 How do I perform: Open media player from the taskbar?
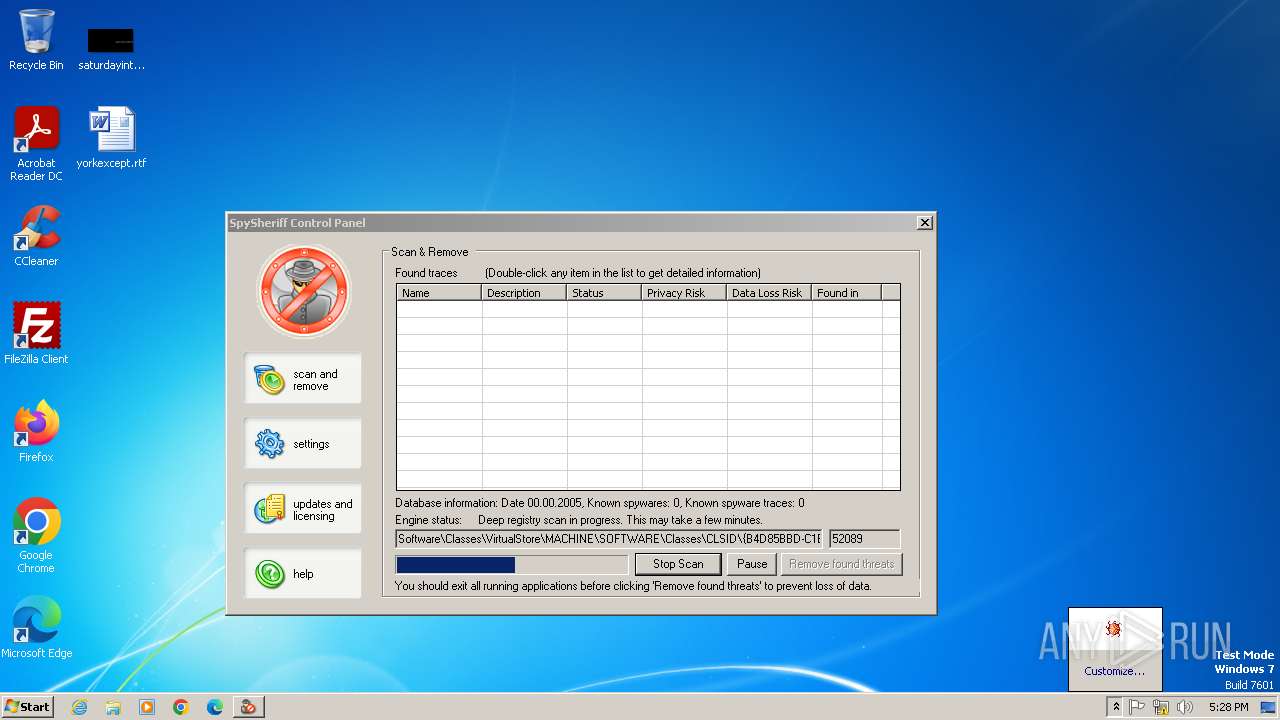pos(147,707)
